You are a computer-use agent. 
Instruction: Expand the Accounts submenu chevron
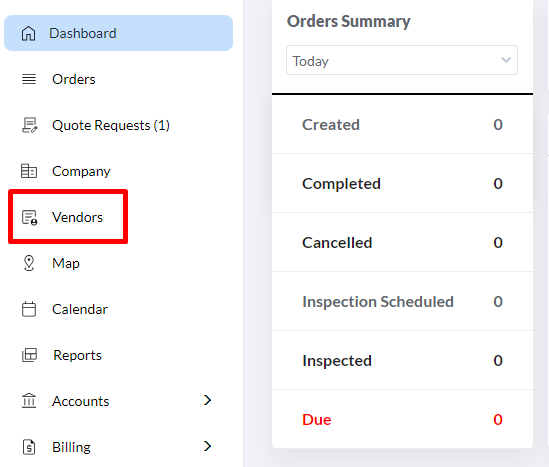pyautogui.click(x=207, y=400)
